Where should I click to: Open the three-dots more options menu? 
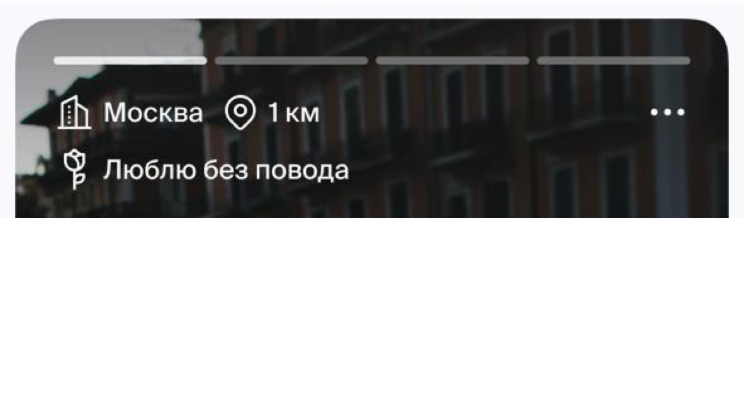tap(667, 113)
